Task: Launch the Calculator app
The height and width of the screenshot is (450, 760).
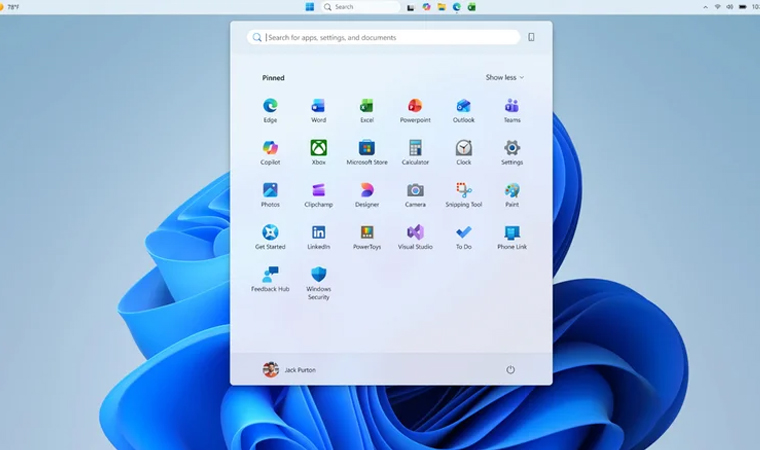Action: (x=415, y=153)
